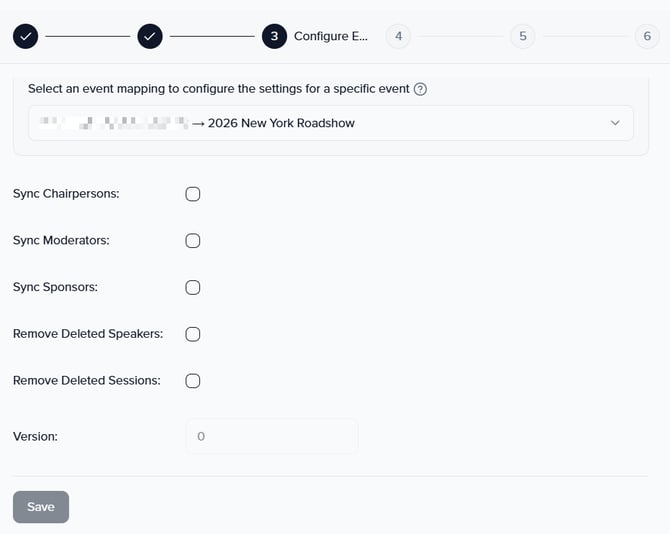The width and height of the screenshot is (670, 534).
Task: Click into the Version number field
Action: [x=271, y=437]
